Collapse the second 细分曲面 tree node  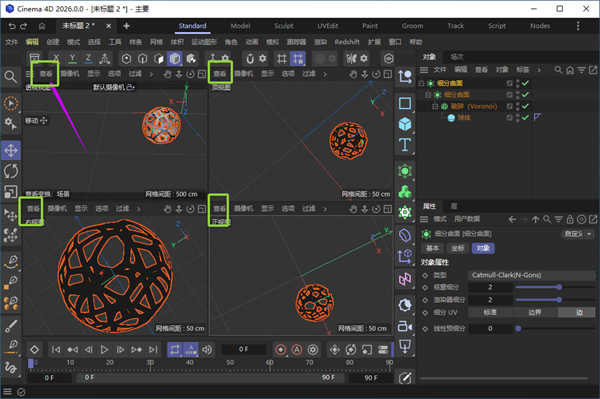pos(428,94)
